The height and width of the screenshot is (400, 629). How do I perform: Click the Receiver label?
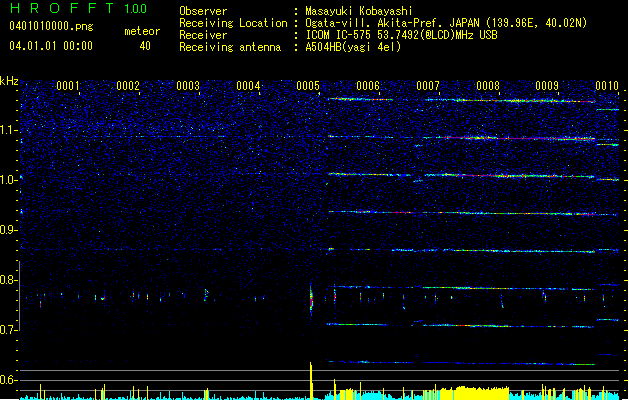tap(203, 35)
